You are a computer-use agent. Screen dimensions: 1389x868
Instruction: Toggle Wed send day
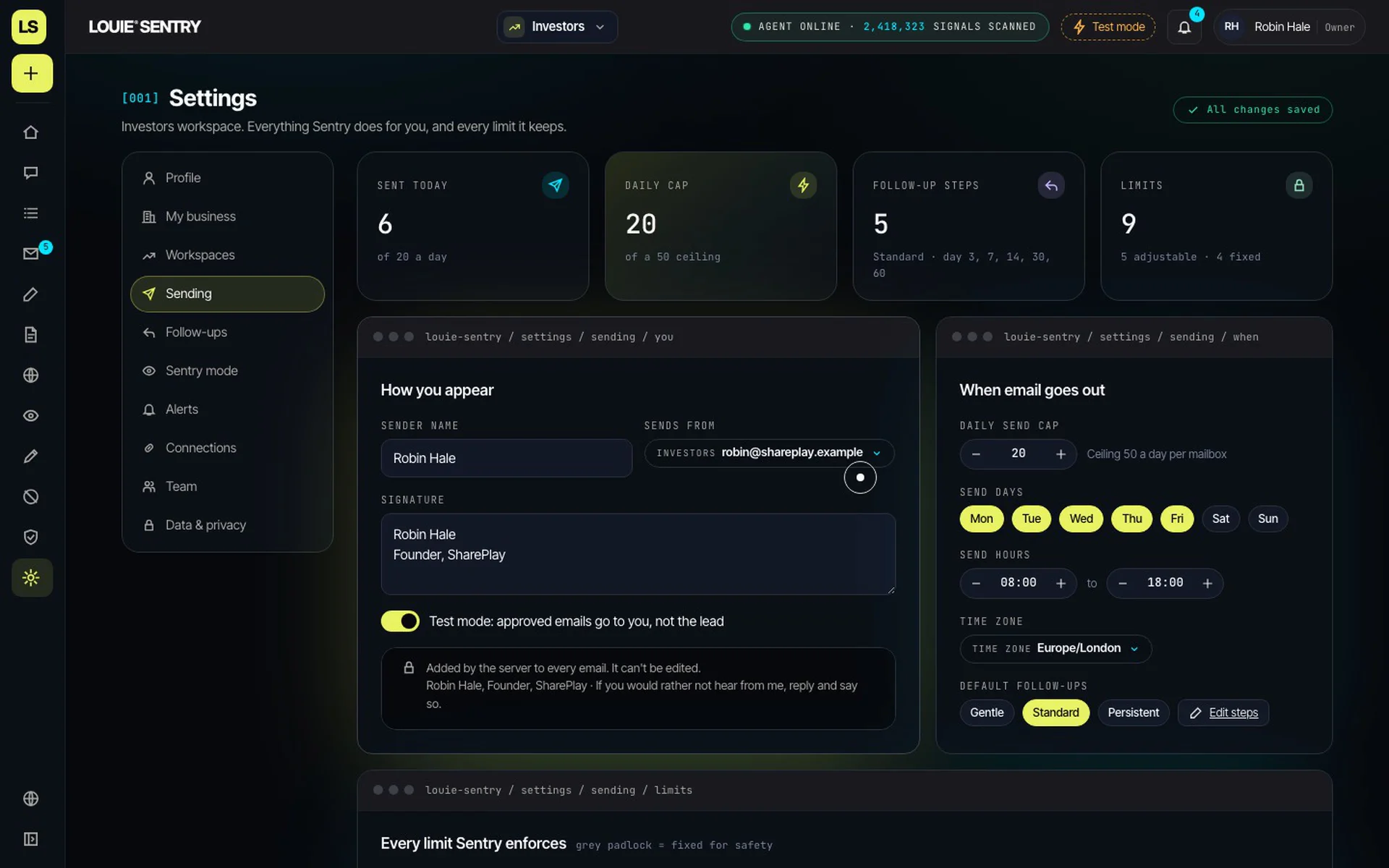coord(1081,519)
